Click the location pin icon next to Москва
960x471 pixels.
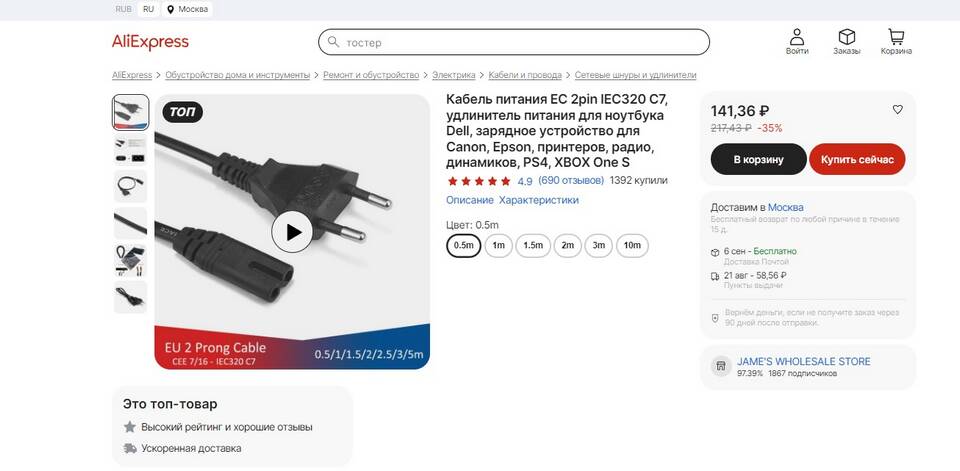click(170, 9)
